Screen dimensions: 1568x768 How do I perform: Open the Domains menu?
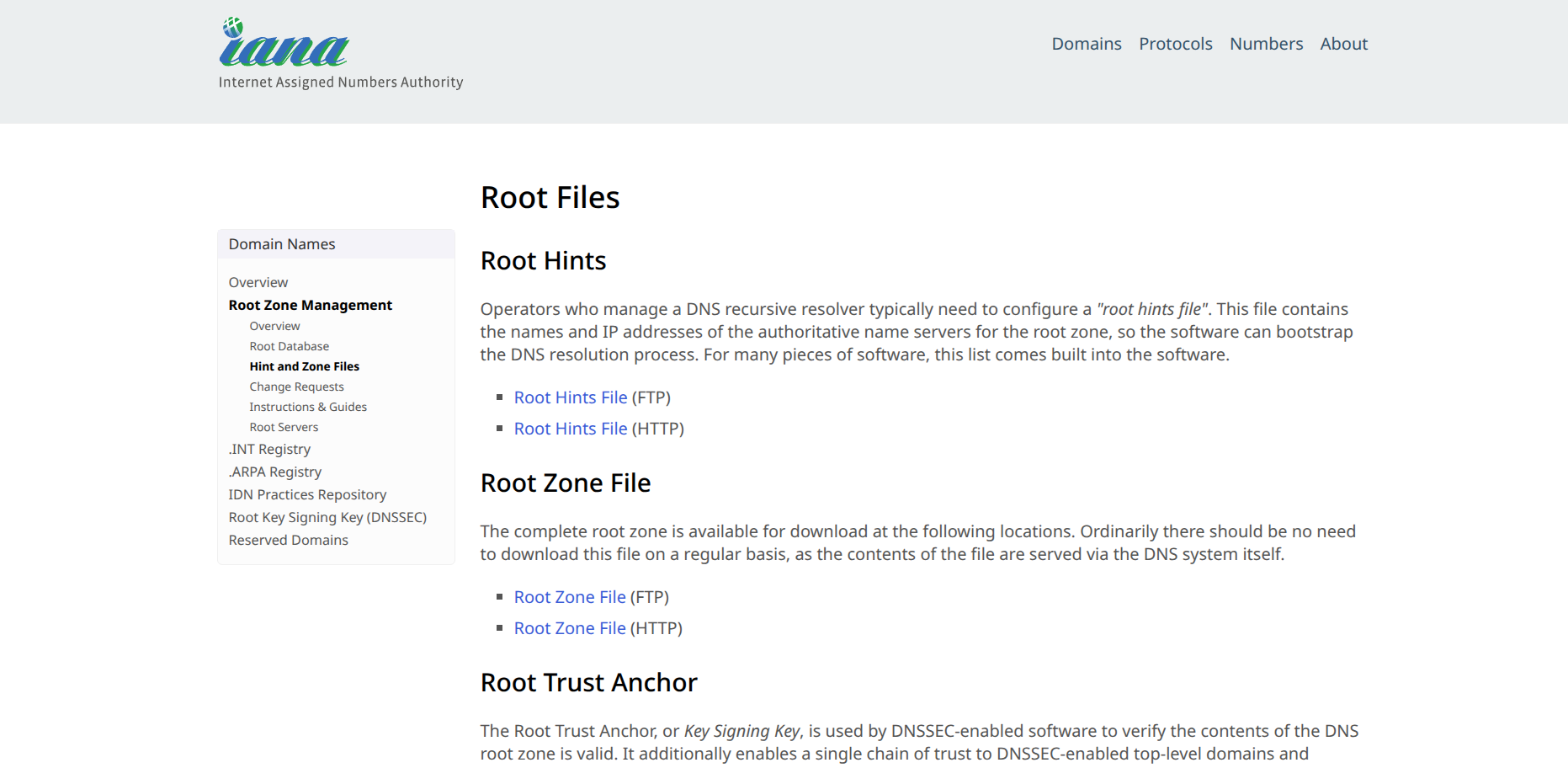[1086, 44]
